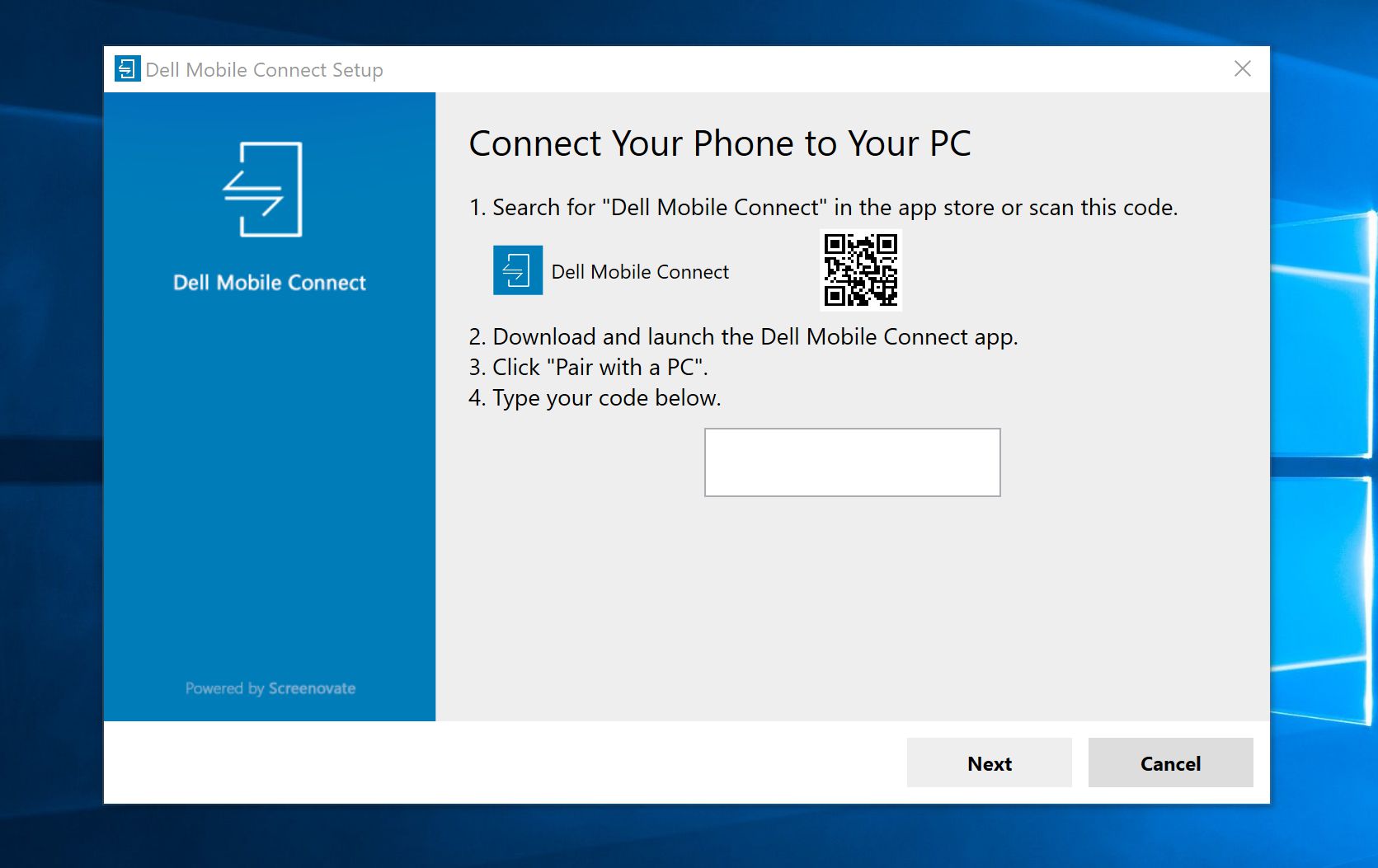
Task: Click the Cancel button
Action: click(1170, 762)
